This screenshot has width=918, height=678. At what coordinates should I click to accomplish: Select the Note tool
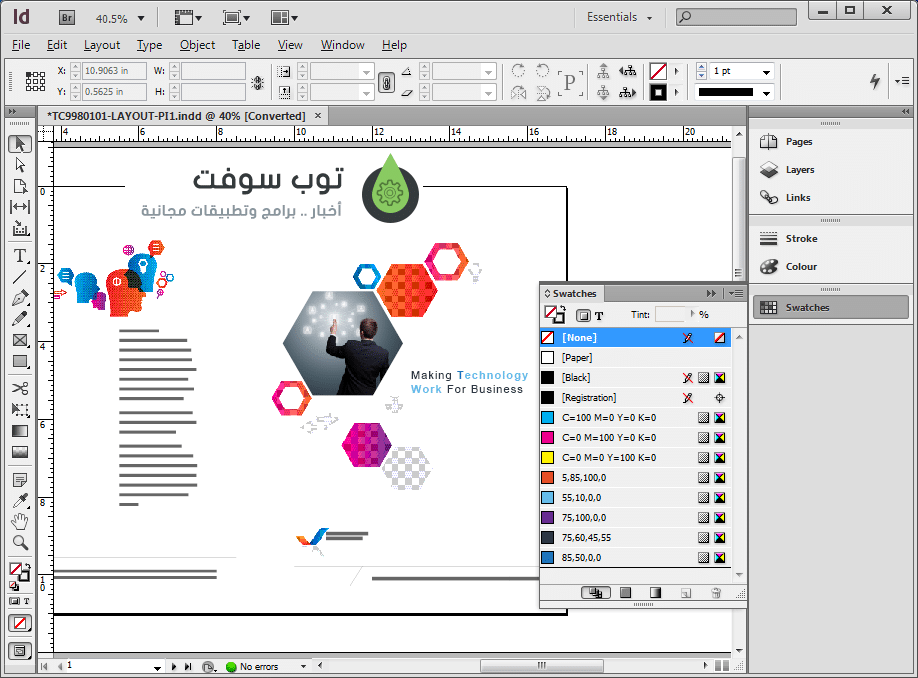[x=20, y=480]
